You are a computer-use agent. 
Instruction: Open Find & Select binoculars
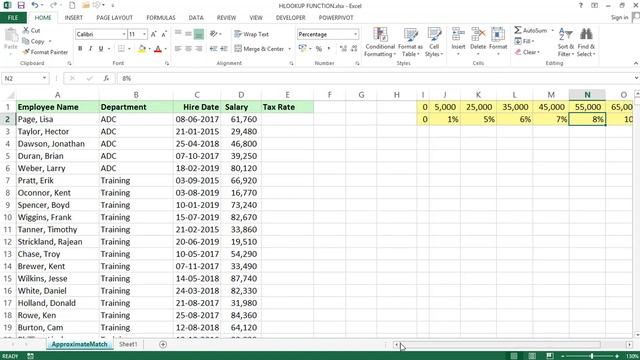point(586,42)
